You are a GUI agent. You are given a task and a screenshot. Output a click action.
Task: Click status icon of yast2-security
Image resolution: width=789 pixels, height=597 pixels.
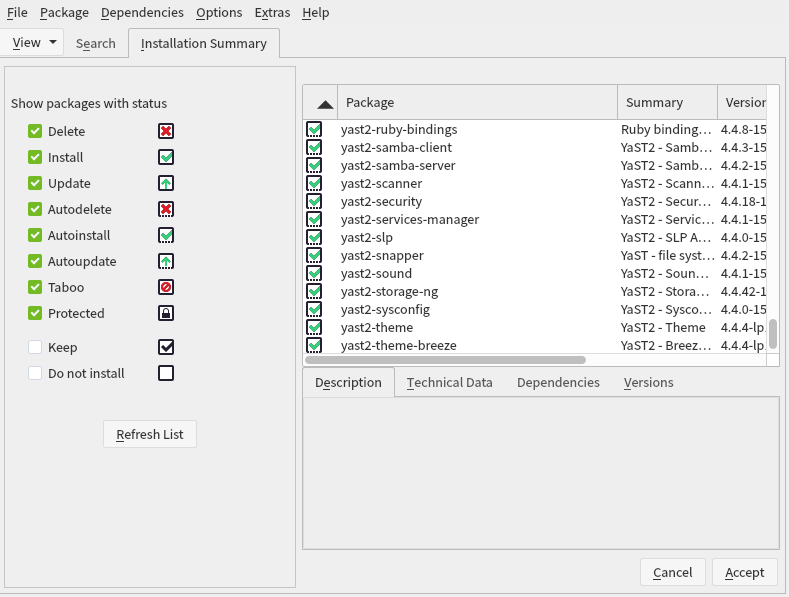314,201
